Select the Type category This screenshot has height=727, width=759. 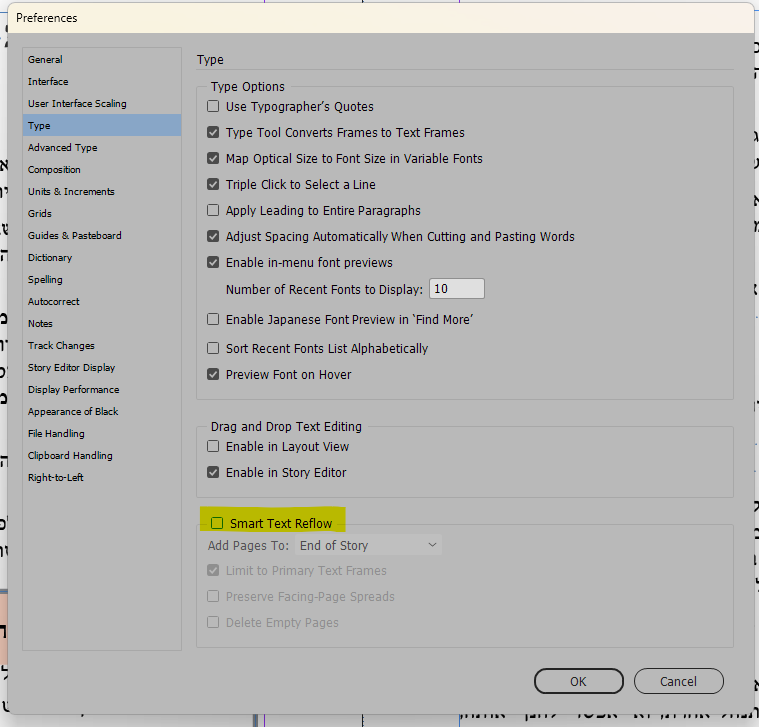[x=102, y=125]
